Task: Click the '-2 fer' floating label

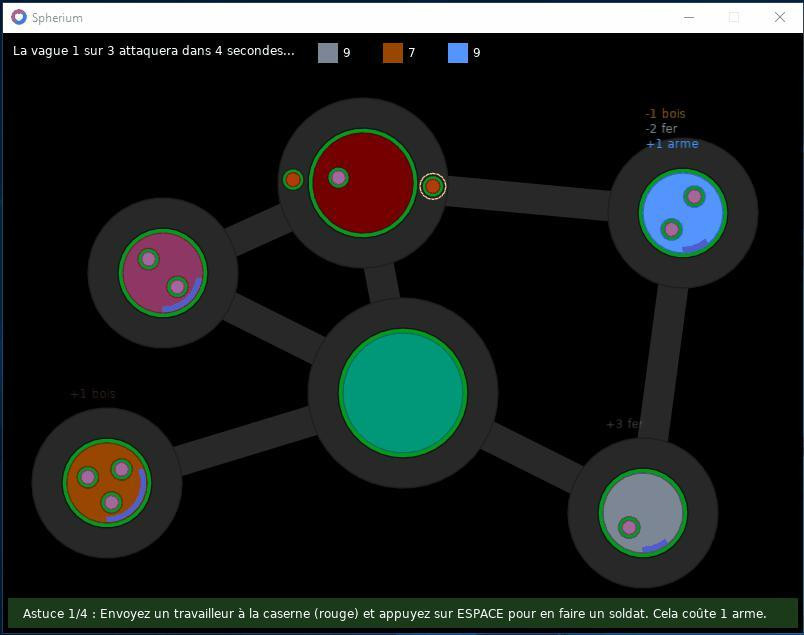Action: (661, 129)
